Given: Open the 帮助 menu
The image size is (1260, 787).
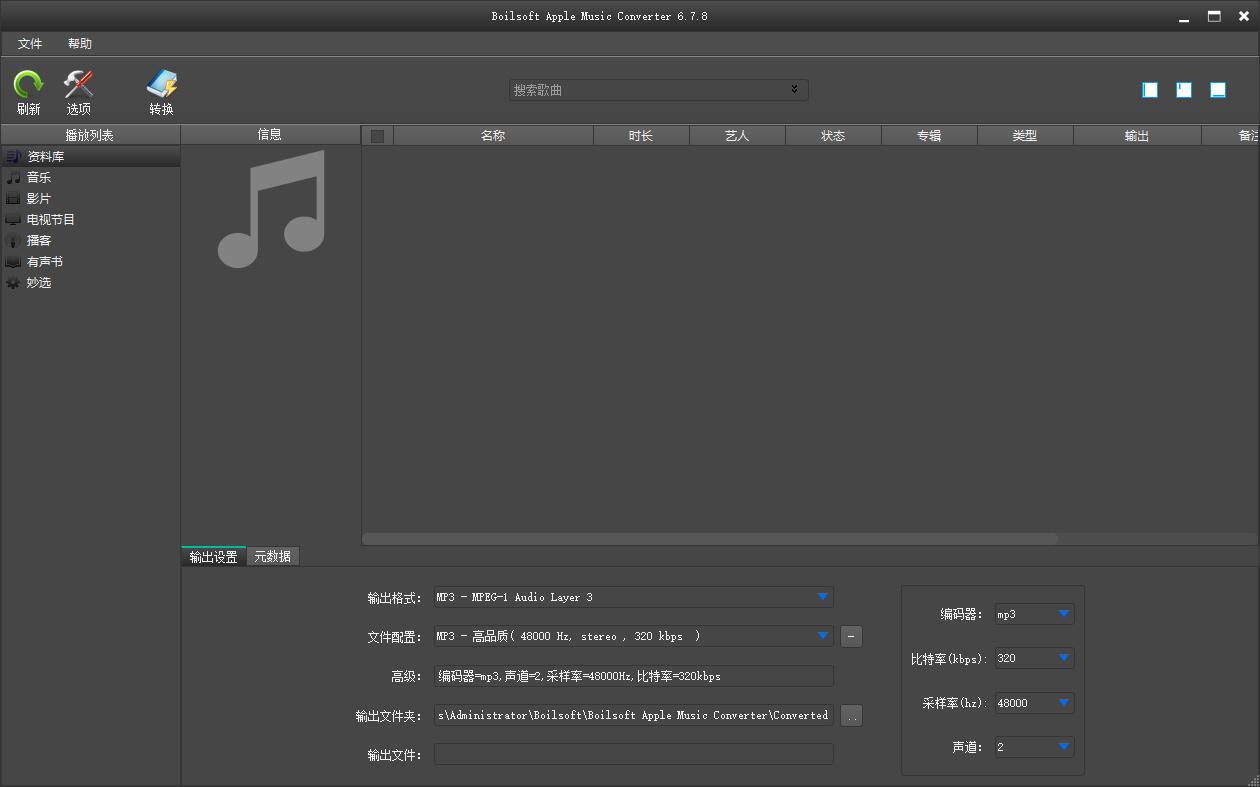Looking at the screenshot, I should [x=80, y=44].
